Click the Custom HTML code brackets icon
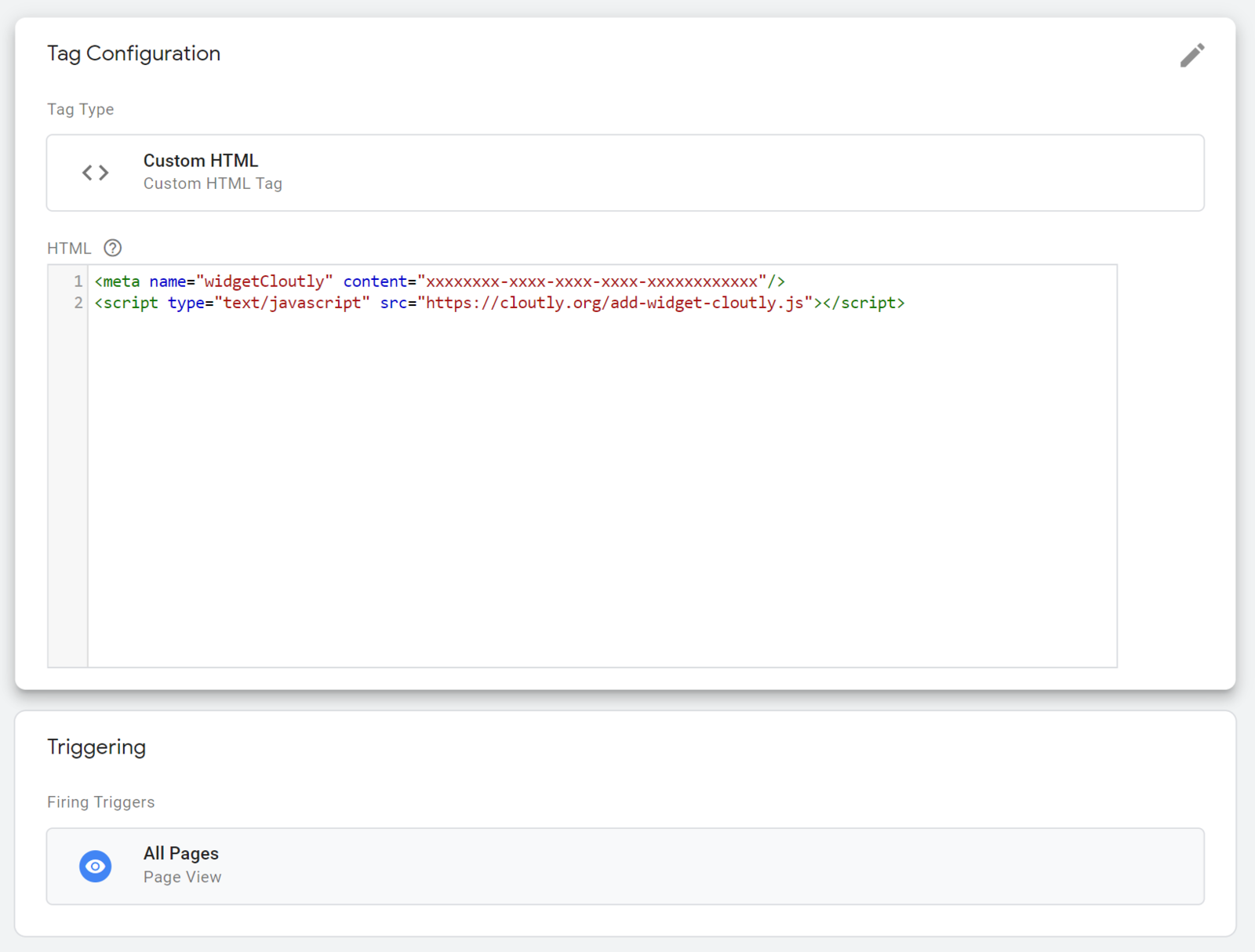This screenshot has height=952, width=1255. [x=96, y=173]
